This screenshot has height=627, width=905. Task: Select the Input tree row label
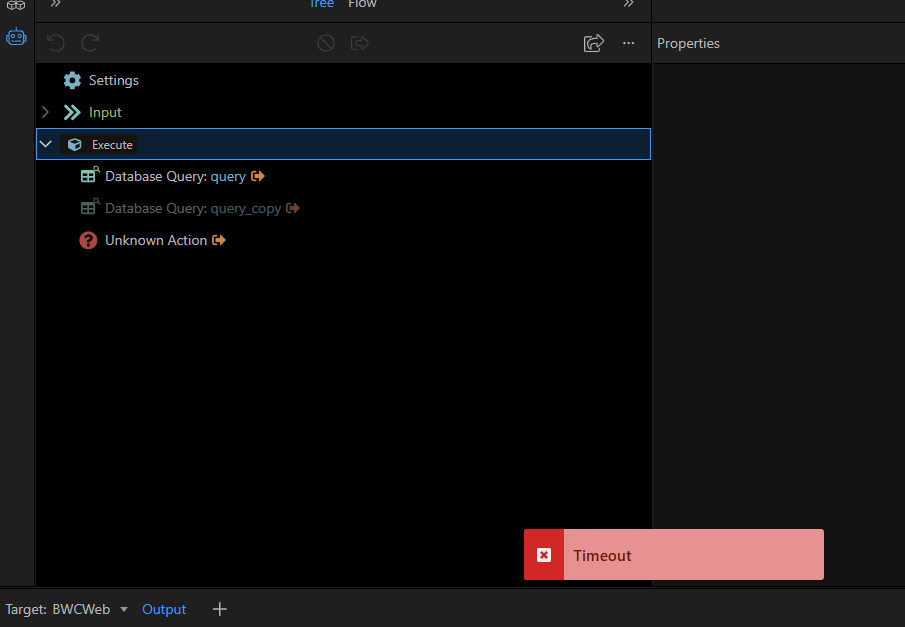pyautogui.click(x=105, y=113)
